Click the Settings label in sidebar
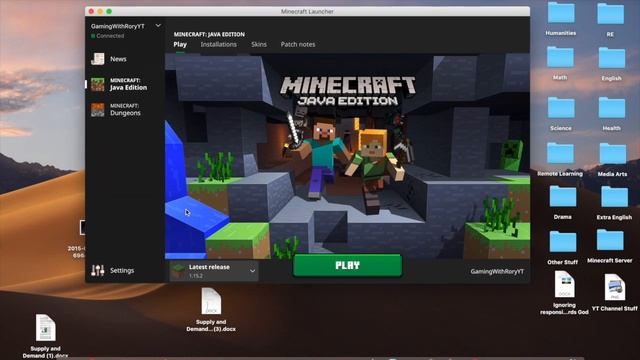 (122, 270)
